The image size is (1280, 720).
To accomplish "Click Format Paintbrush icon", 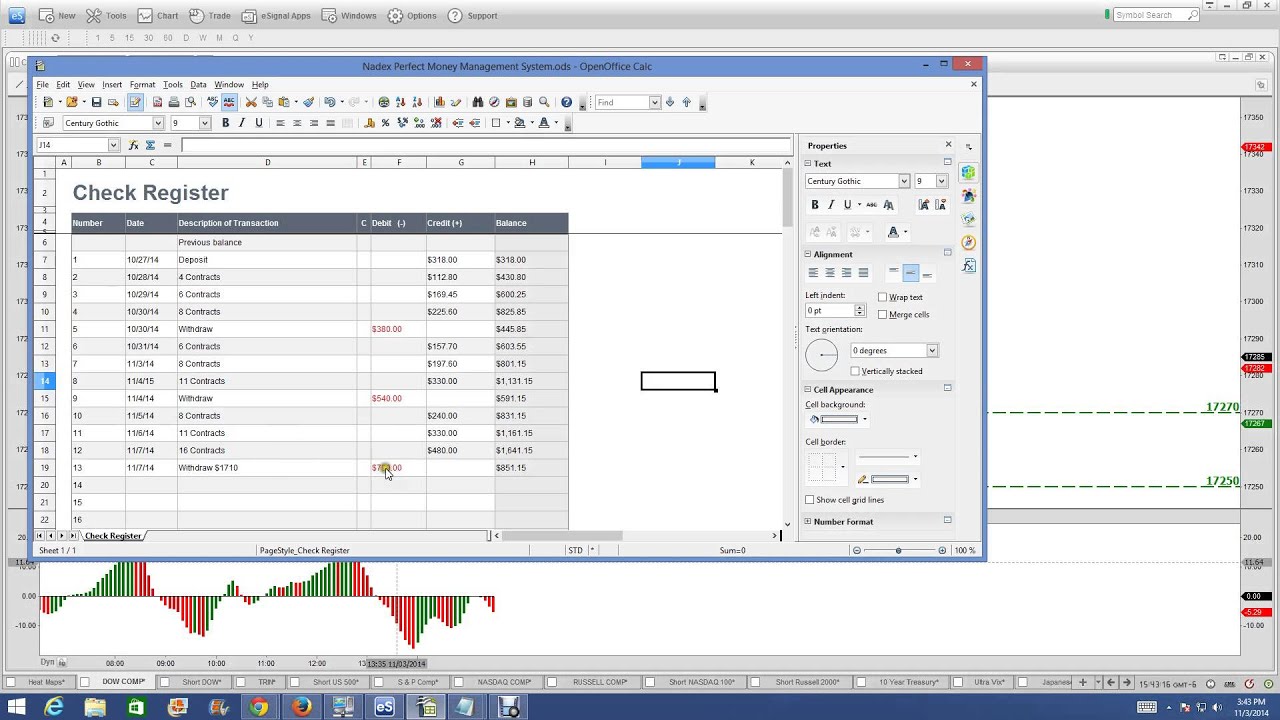I will tap(308, 102).
